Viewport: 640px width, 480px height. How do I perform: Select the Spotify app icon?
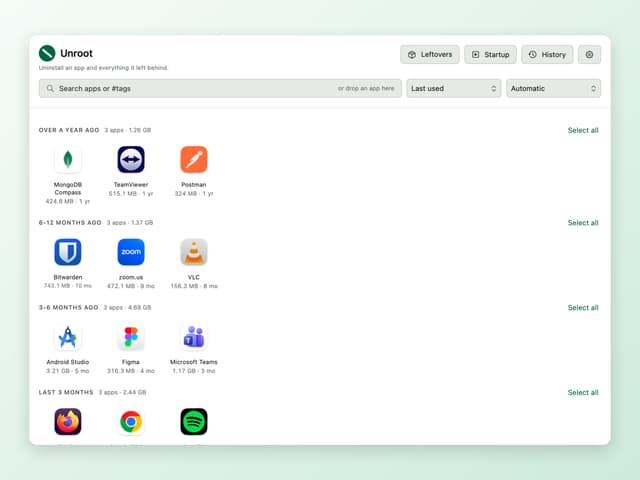tap(194, 422)
